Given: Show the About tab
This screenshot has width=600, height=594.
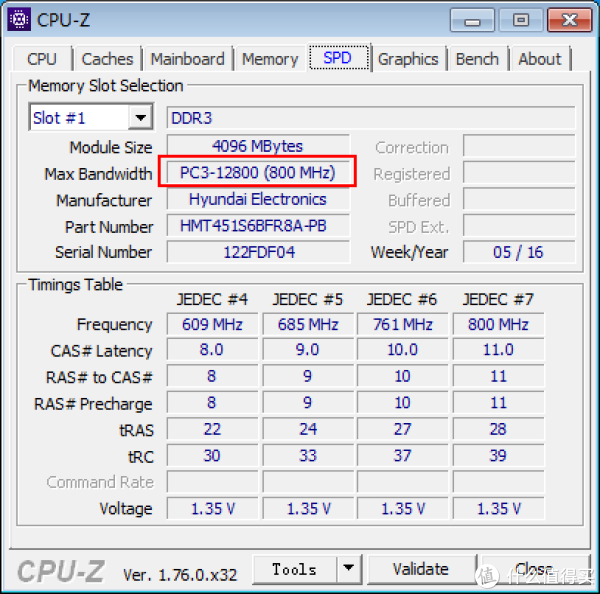Looking at the screenshot, I should 540,59.
